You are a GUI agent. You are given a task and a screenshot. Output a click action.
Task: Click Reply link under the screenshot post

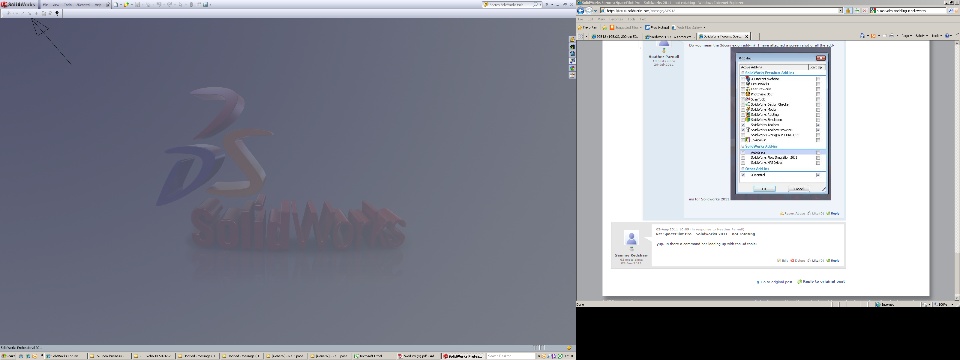[x=833, y=214]
